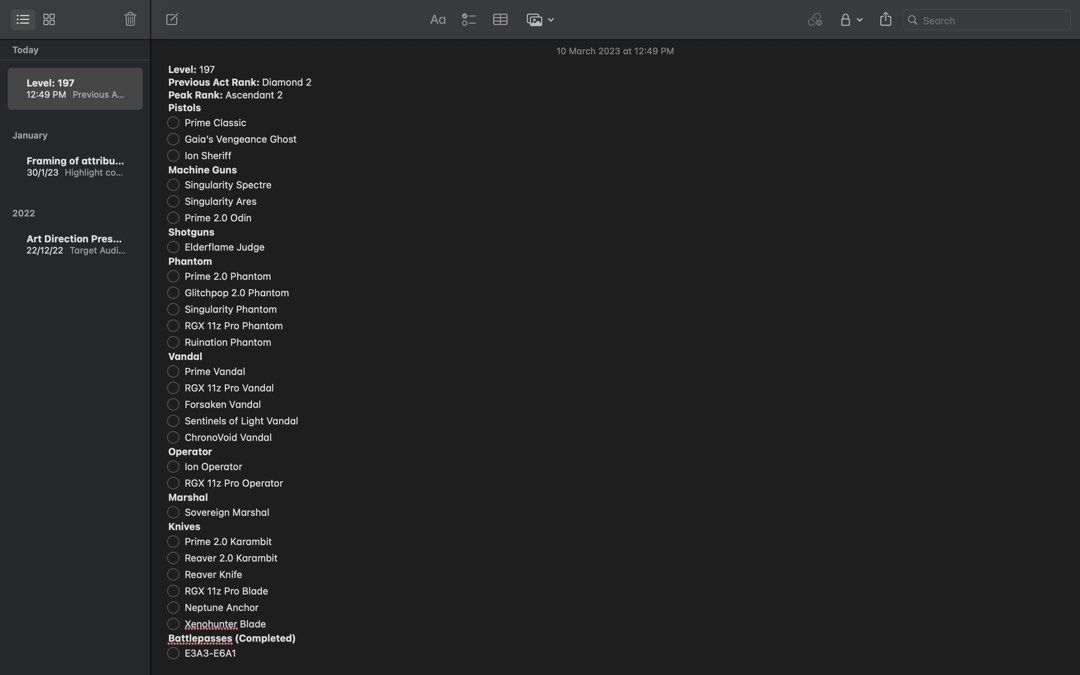Tick the Elderflame Judge checkbox
1080x675 pixels.
(173, 247)
